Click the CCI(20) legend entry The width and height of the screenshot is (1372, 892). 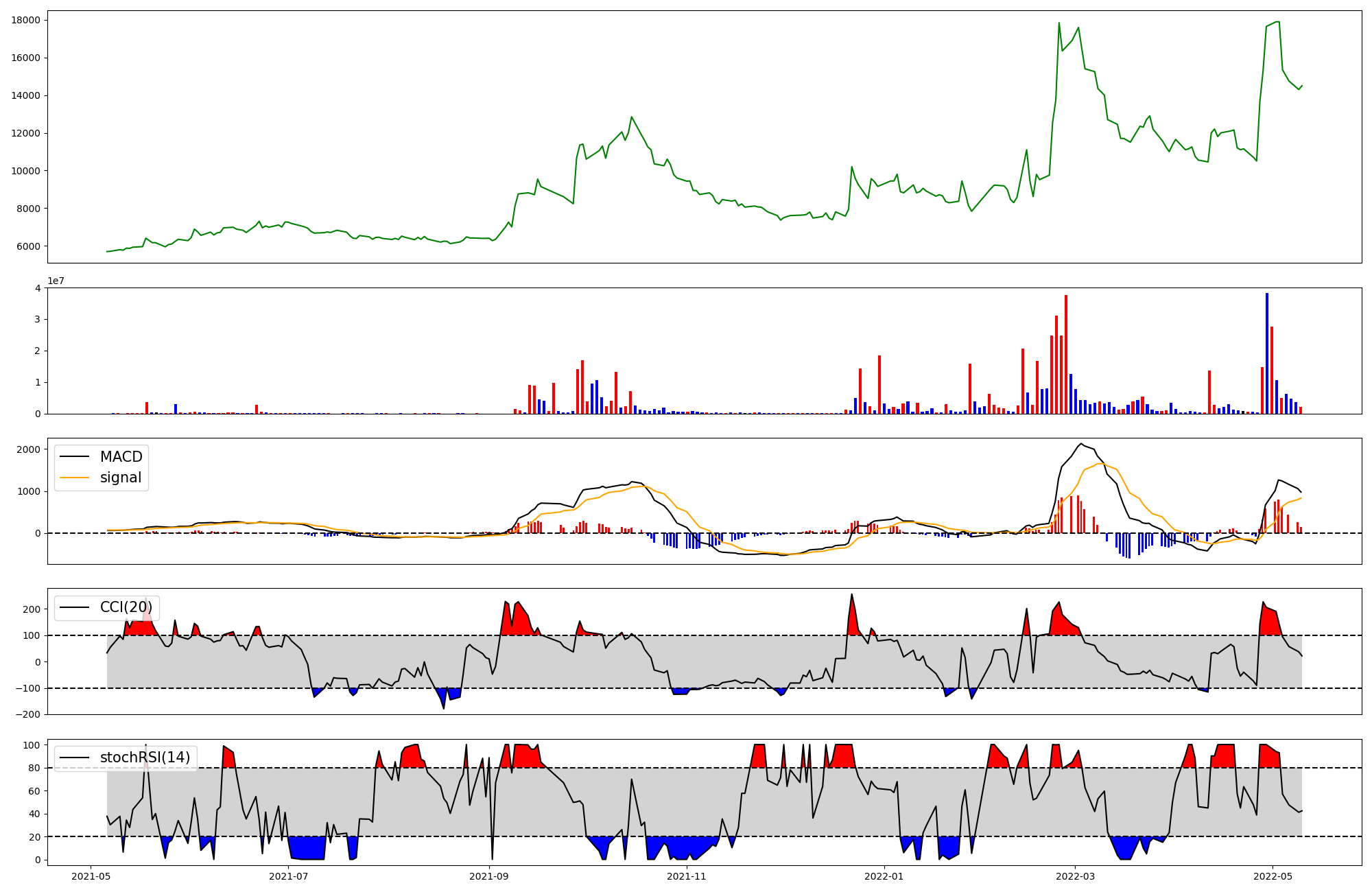tap(128, 607)
